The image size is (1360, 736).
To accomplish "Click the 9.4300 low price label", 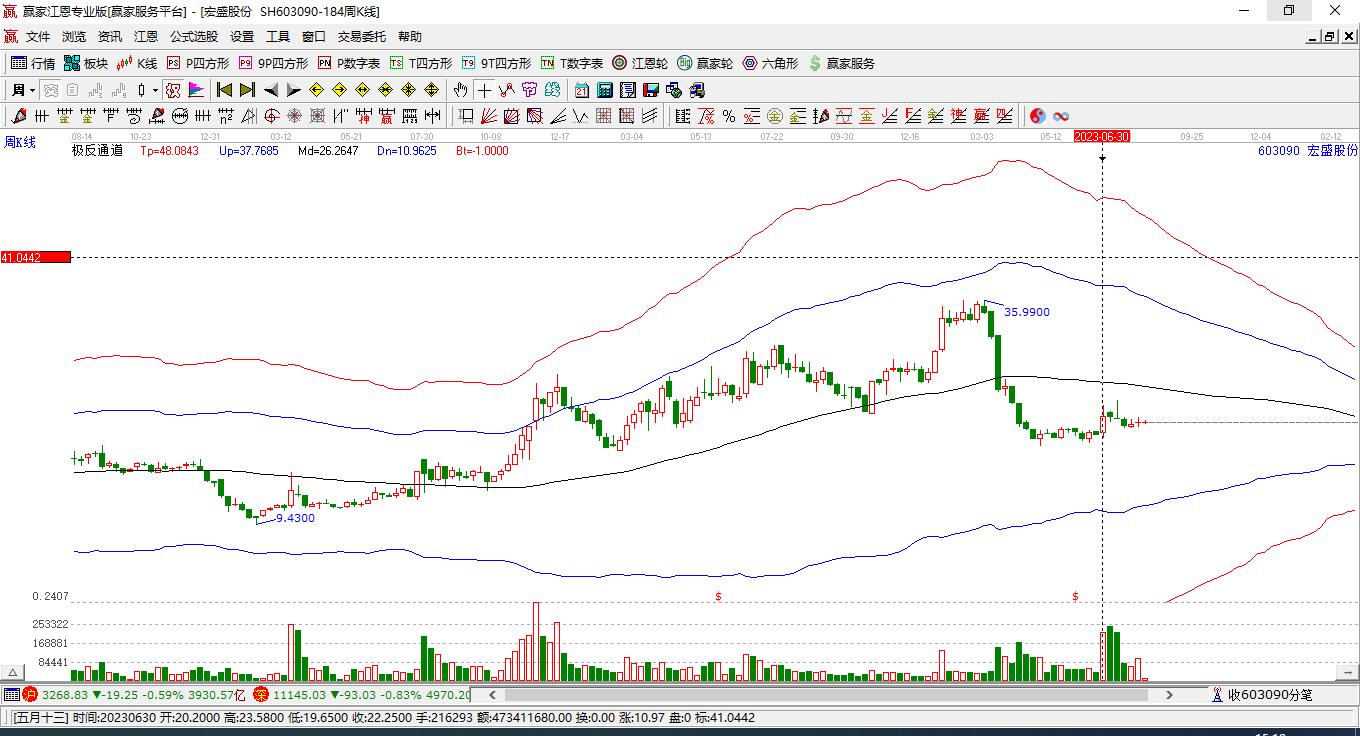I will [295, 518].
